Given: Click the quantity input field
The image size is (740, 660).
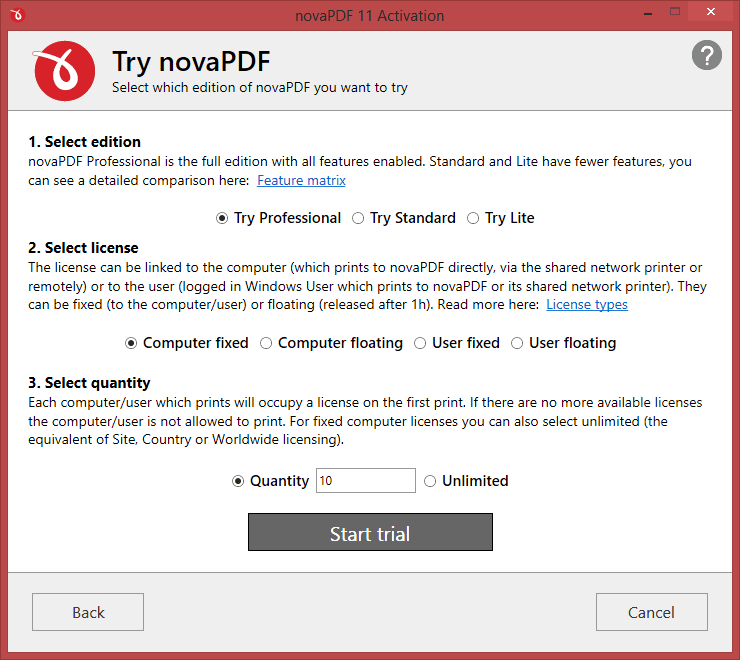Looking at the screenshot, I should [366, 481].
